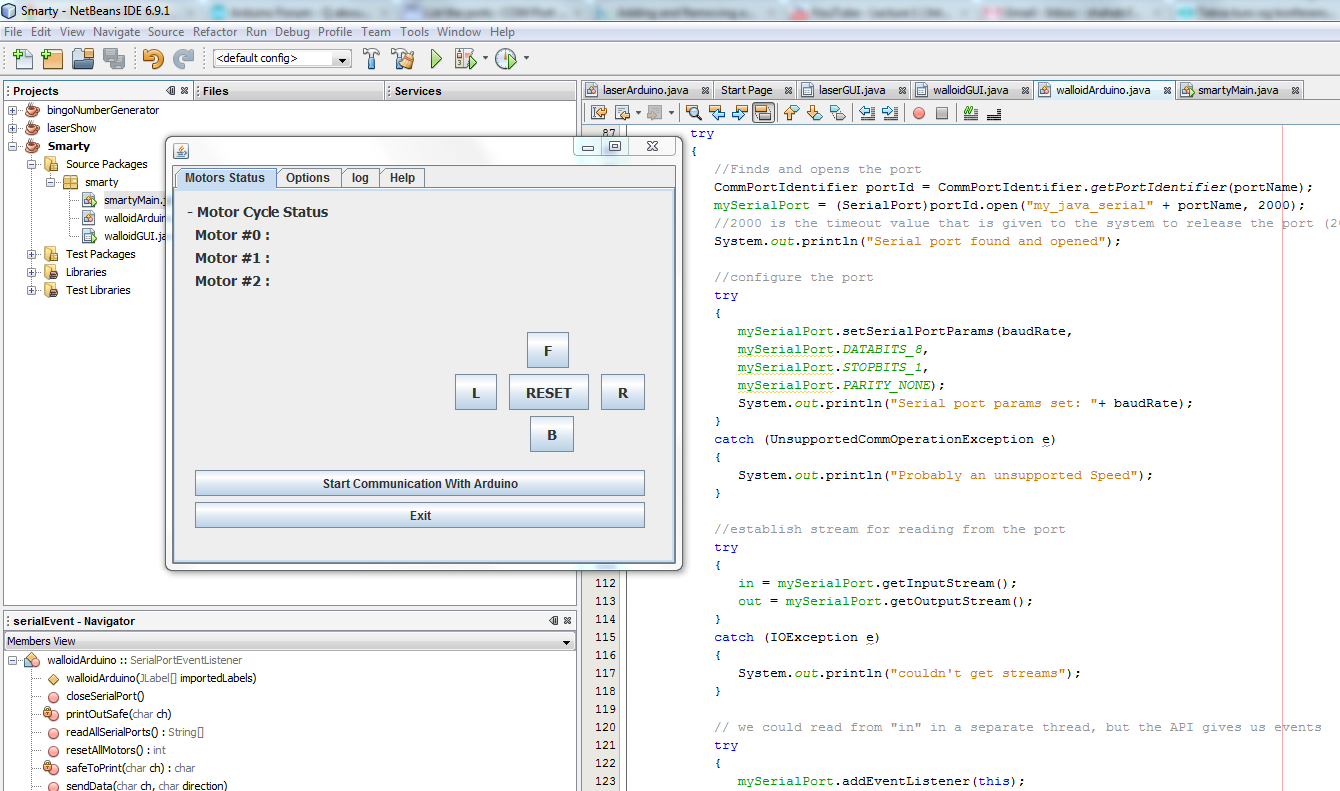The width and height of the screenshot is (1340, 791).
Task: Select closeSerialPort() in the Navigator
Action: click(x=105, y=696)
